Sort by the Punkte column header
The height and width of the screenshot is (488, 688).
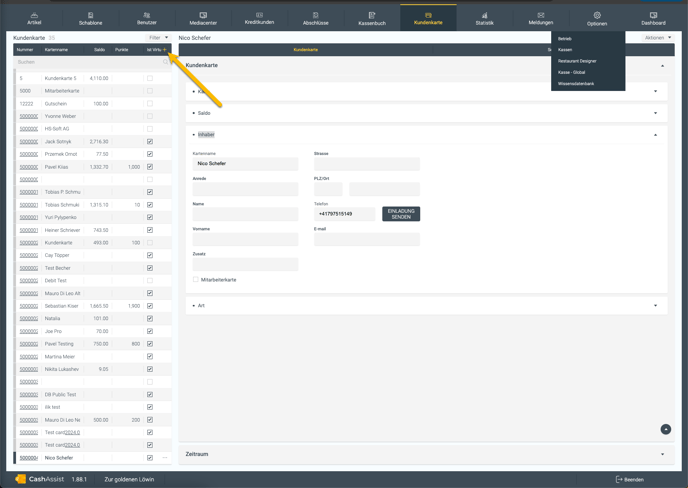(x=122, y=50)
